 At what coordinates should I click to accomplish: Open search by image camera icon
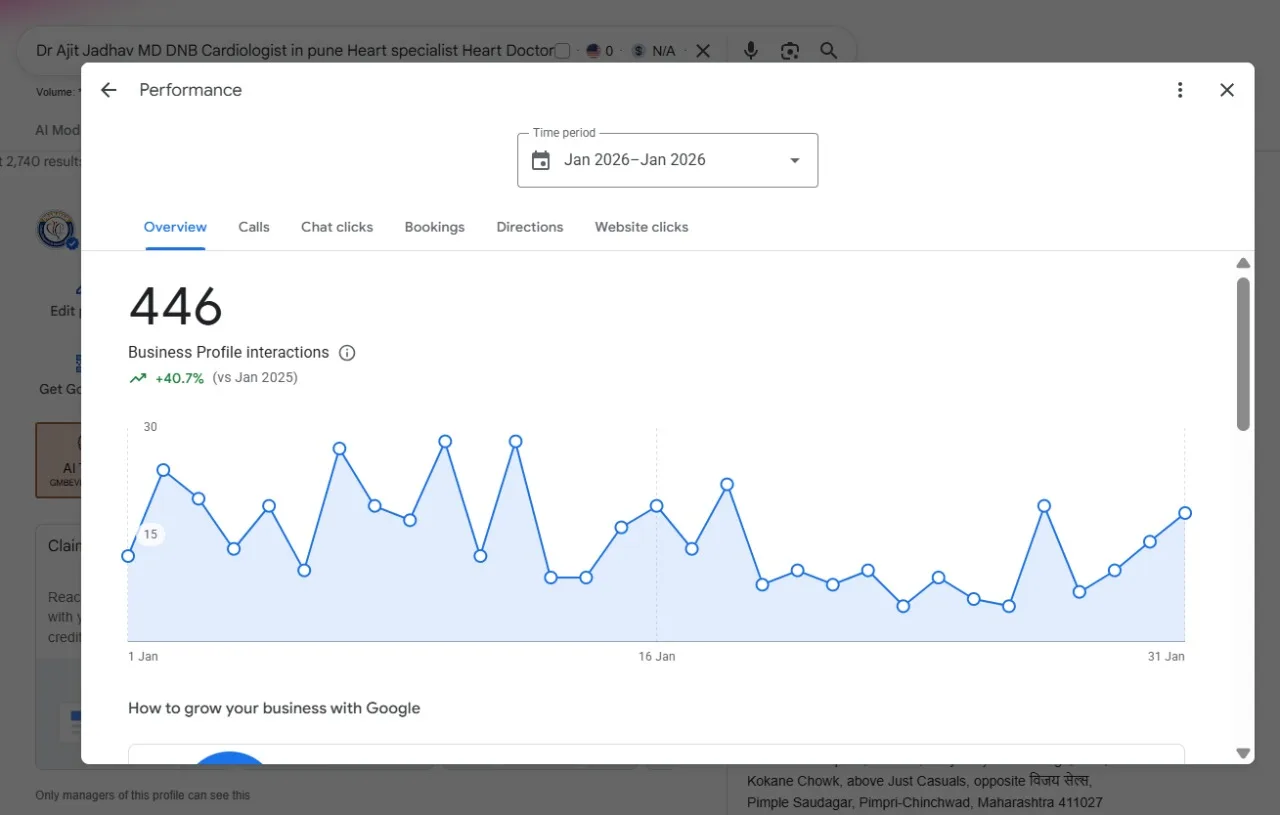[x=790, y=50]
